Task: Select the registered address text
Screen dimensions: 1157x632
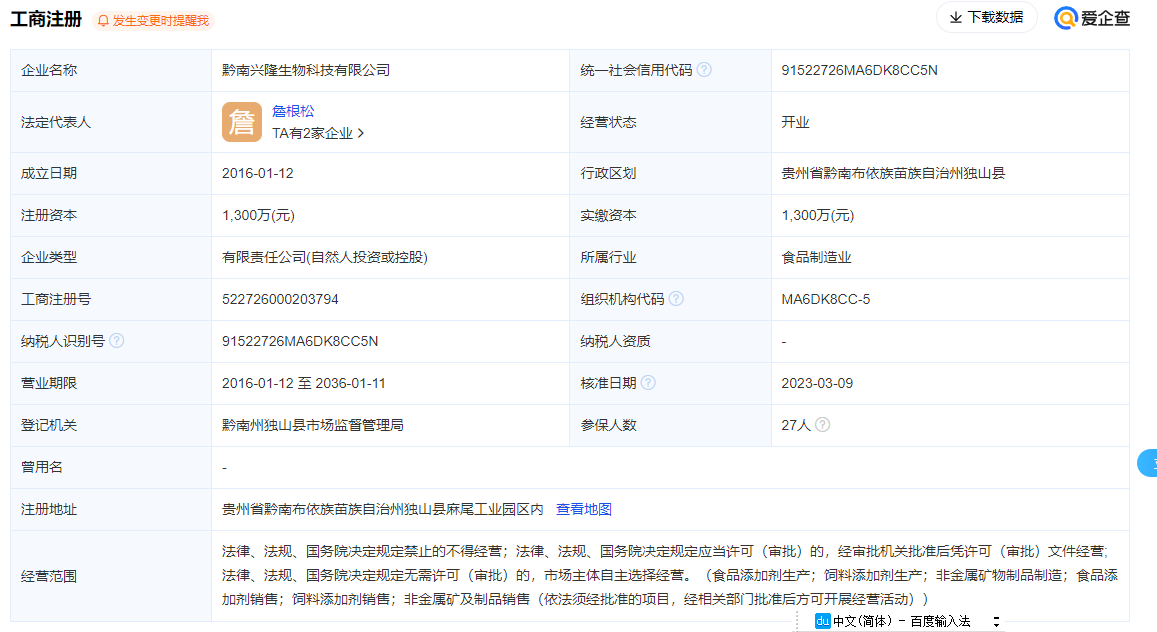Action: [x=383, y=510]
